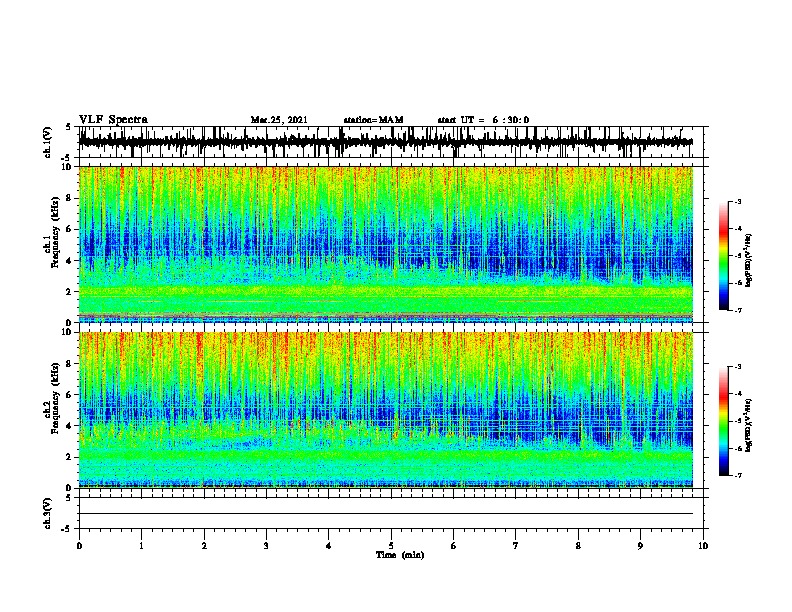Click the ch.1(V) waveform axis label
The image size is (792, 612).
48,142
